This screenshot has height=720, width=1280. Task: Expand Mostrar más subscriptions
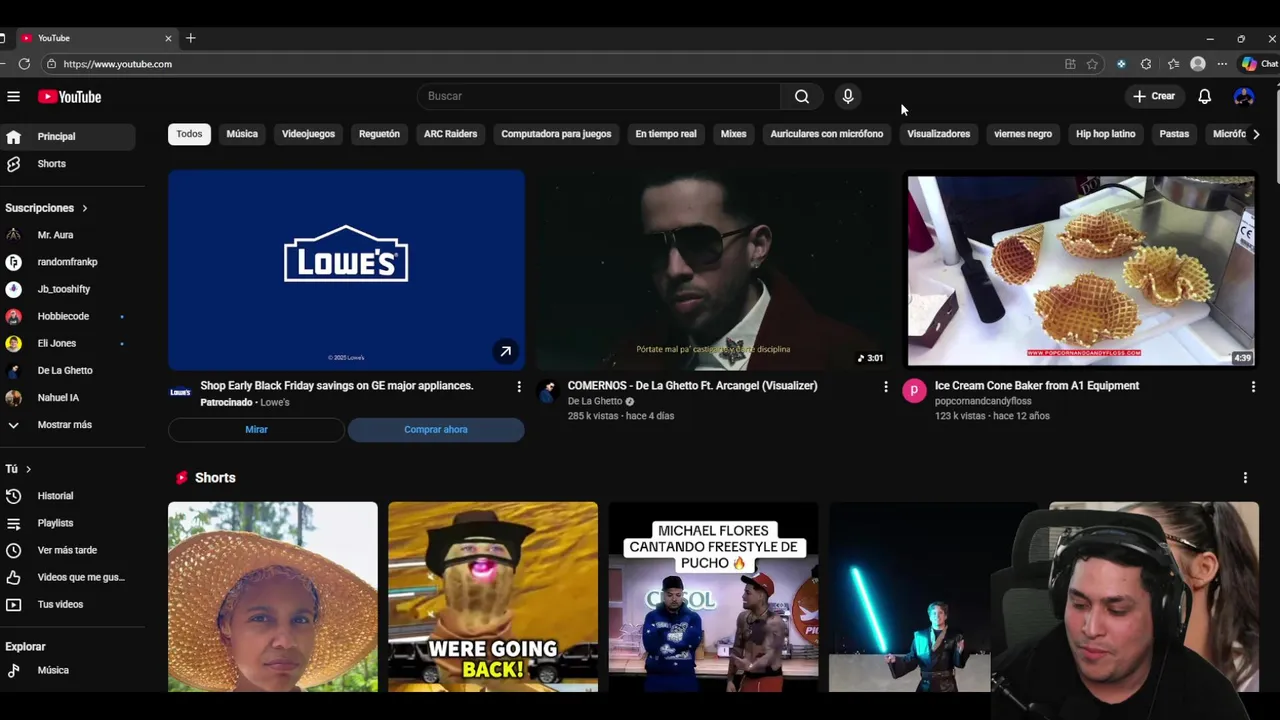coord(67,425)
